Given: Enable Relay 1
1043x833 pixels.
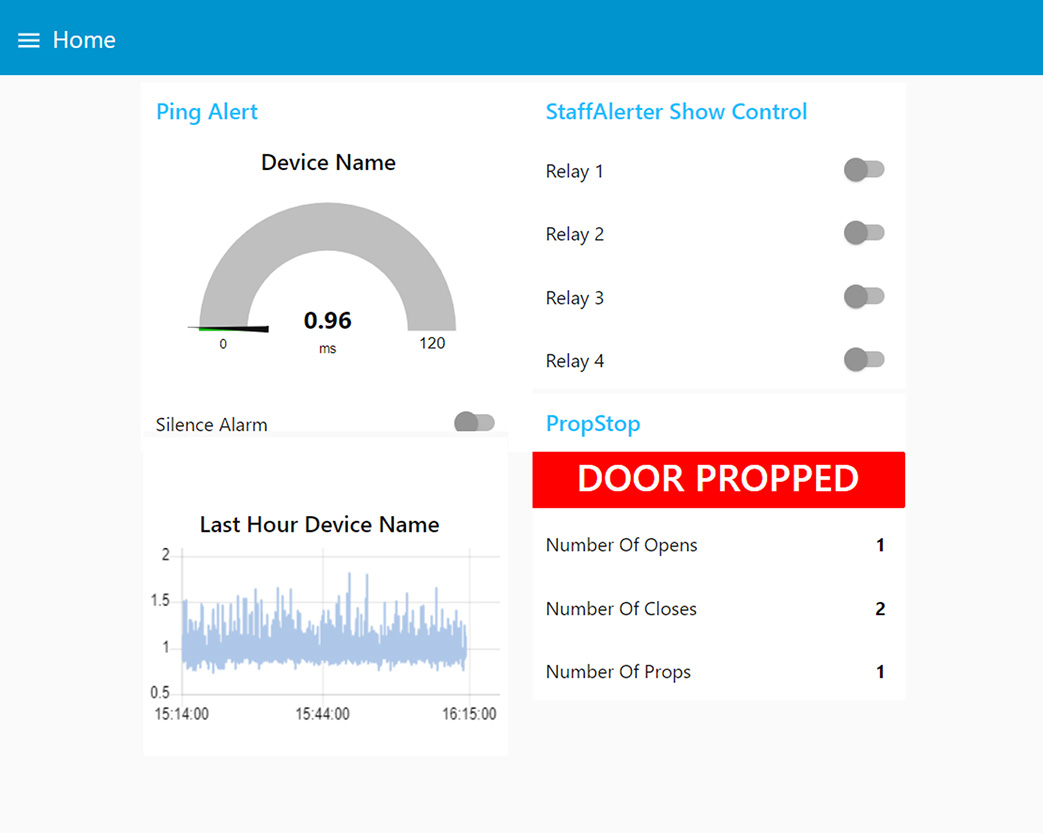Looking at the screenshot, I should [x=864, y=169].
